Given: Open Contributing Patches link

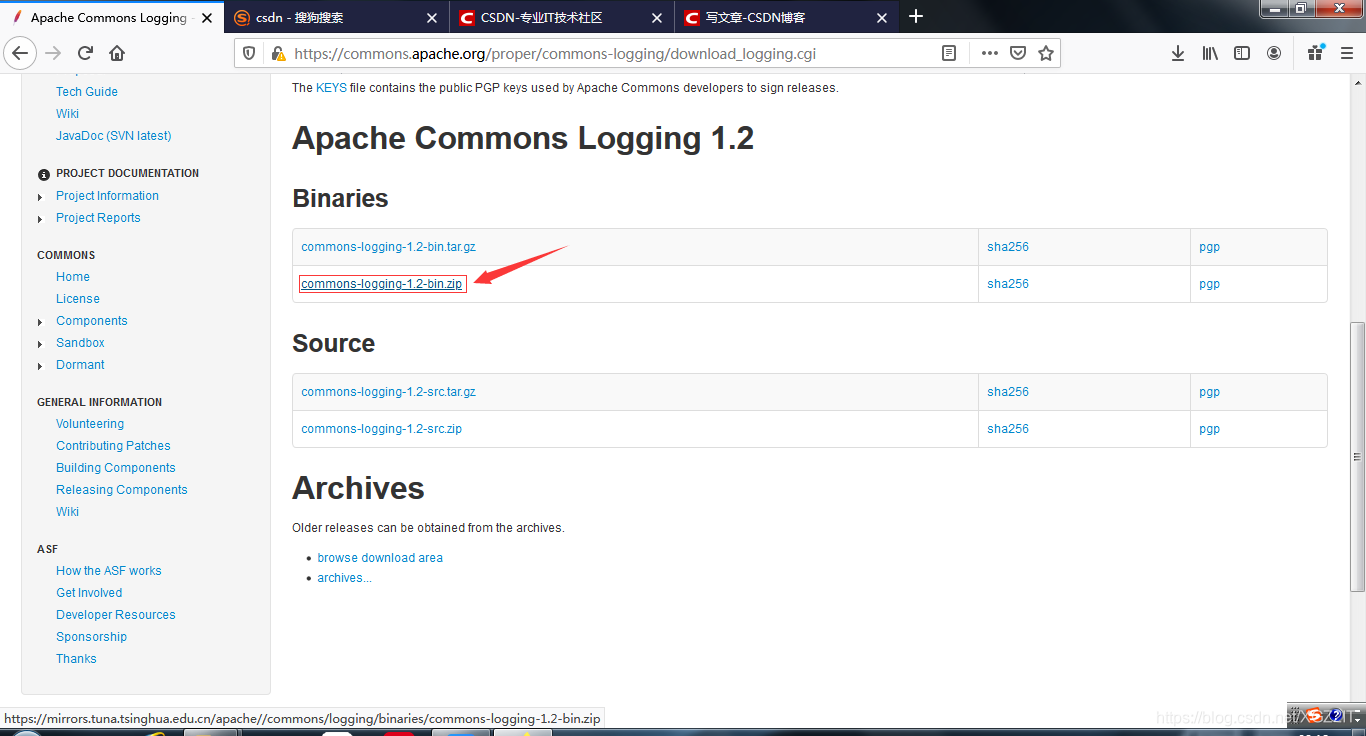Looking at the screenshot, I should point(113,446).
